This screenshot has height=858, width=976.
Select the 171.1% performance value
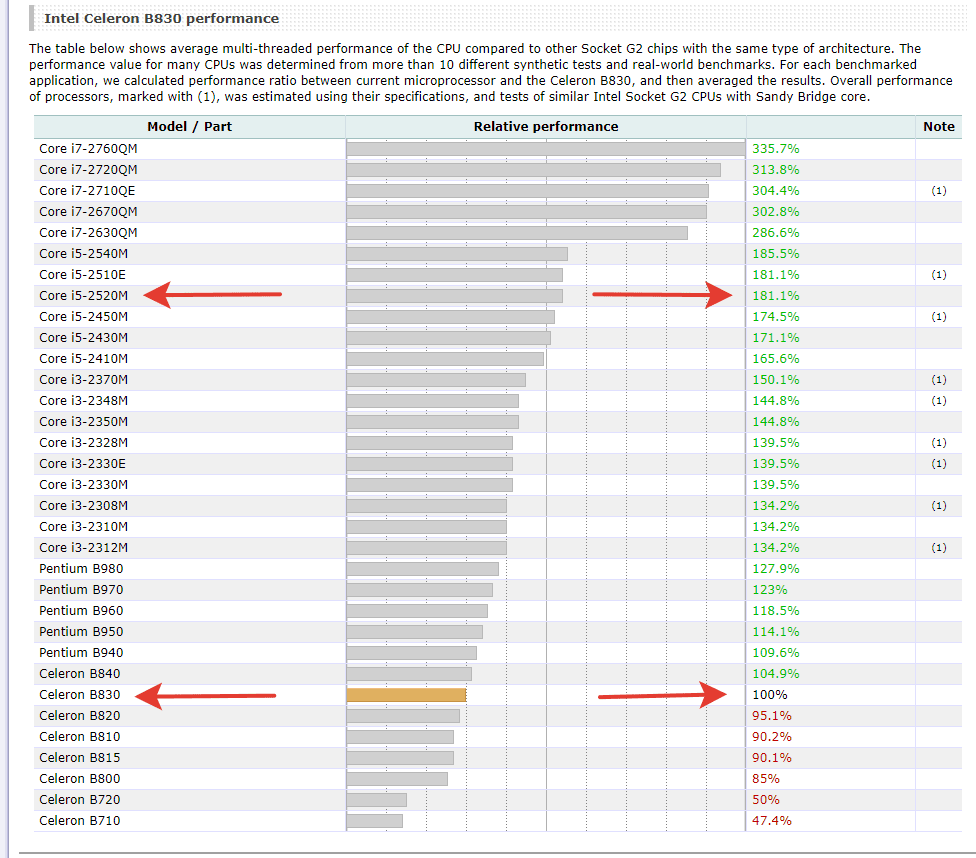click(x=776, y=337)
